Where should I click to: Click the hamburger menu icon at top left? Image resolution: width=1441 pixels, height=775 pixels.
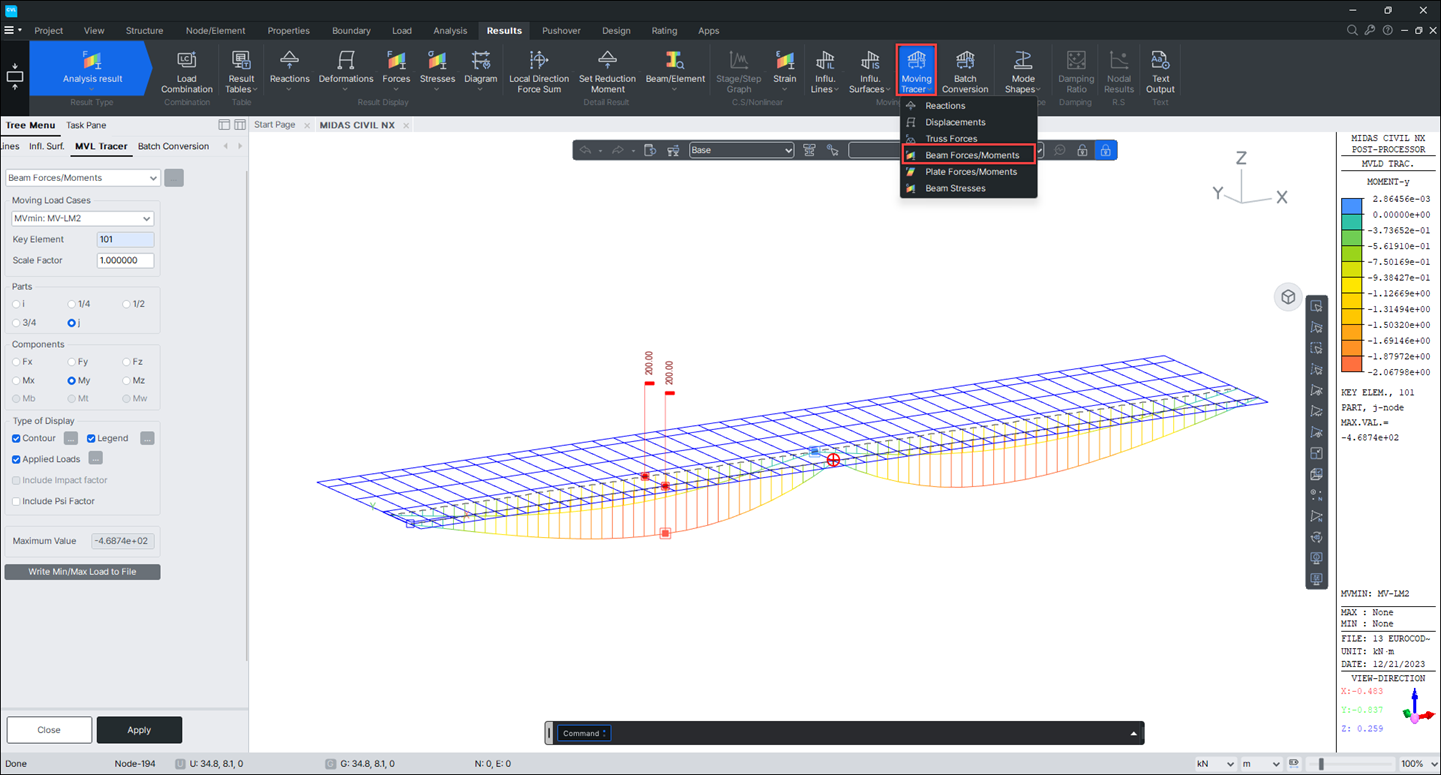pyautogui.click(x=9, y=31)
